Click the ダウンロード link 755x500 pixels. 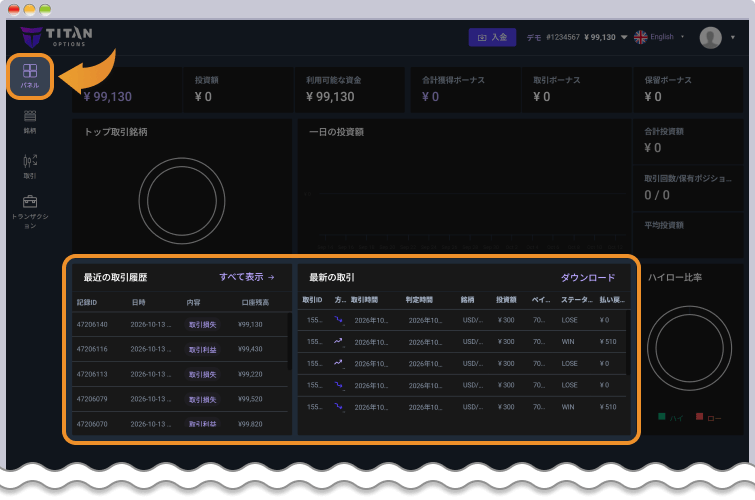587,277
